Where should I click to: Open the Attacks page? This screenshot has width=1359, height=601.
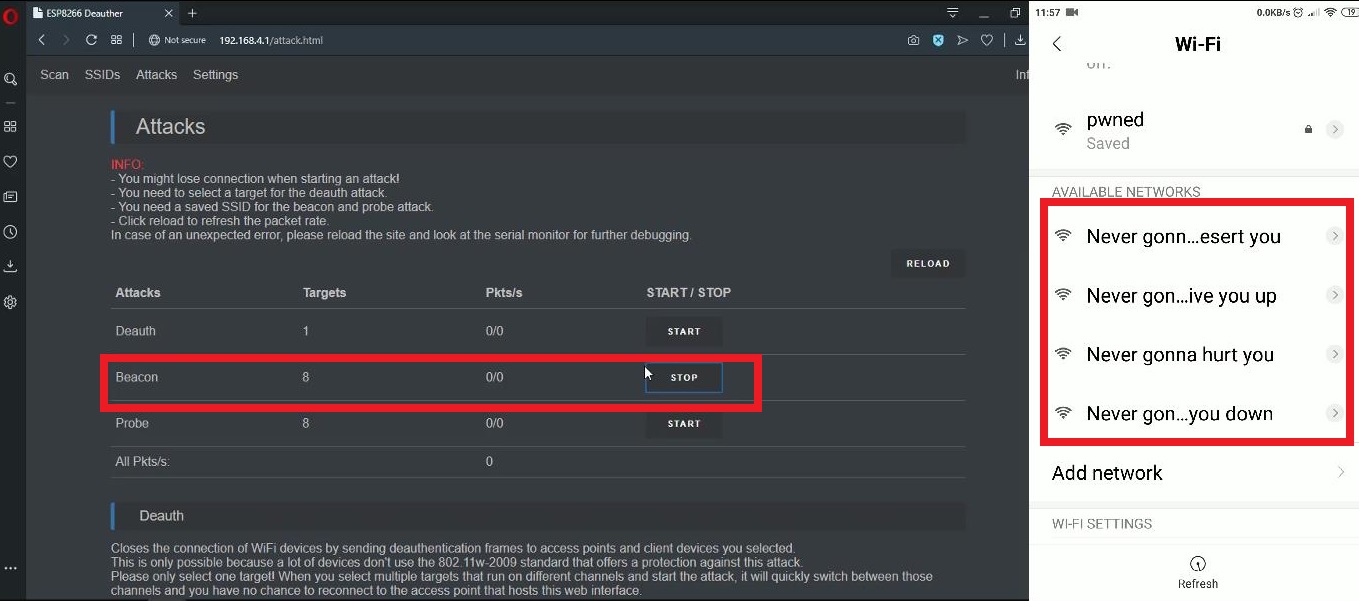pos(156,75)
